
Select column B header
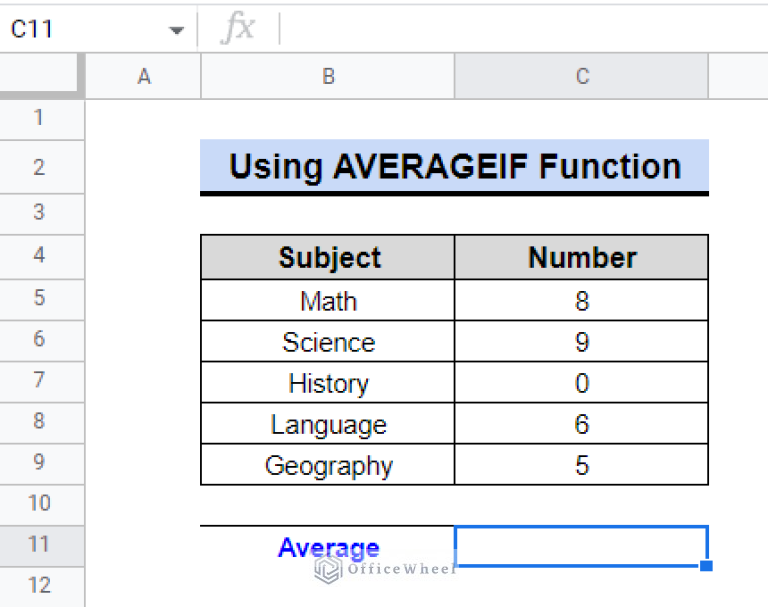327,77
